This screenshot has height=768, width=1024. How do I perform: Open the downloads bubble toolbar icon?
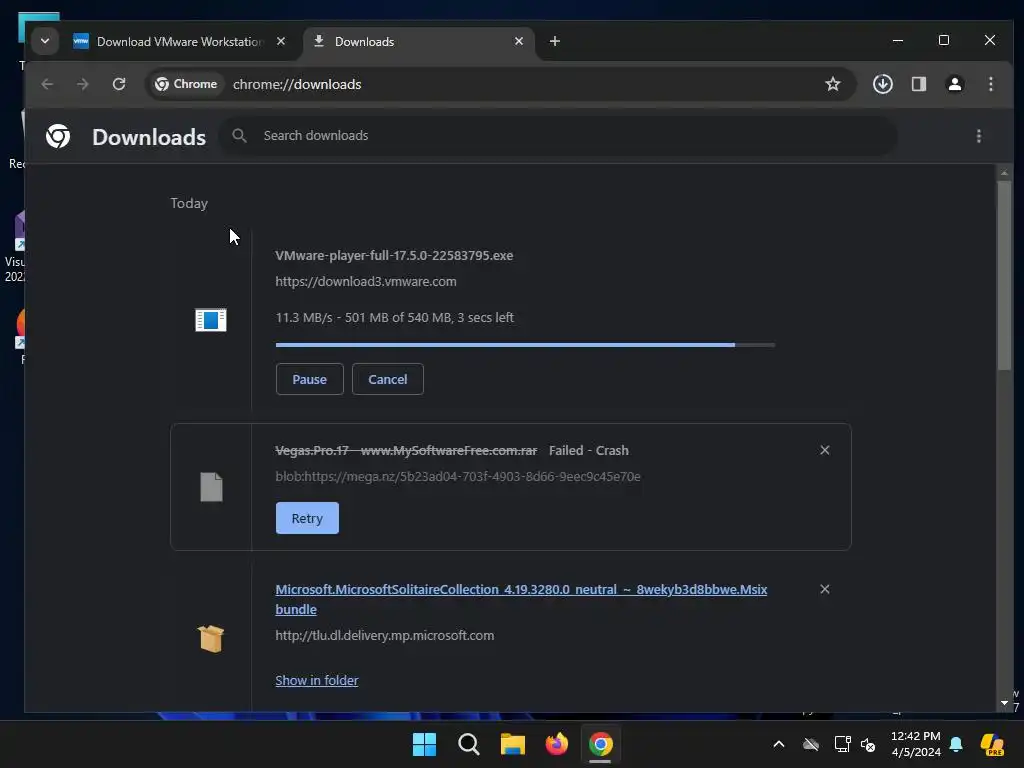(882, 84)
